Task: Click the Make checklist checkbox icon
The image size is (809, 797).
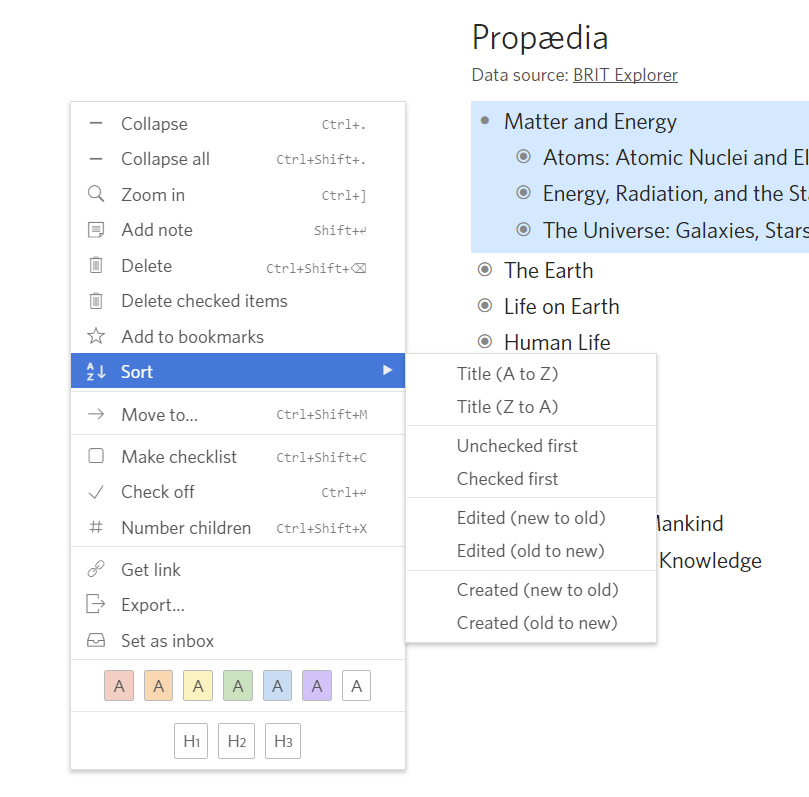Action: coord(96,456)
